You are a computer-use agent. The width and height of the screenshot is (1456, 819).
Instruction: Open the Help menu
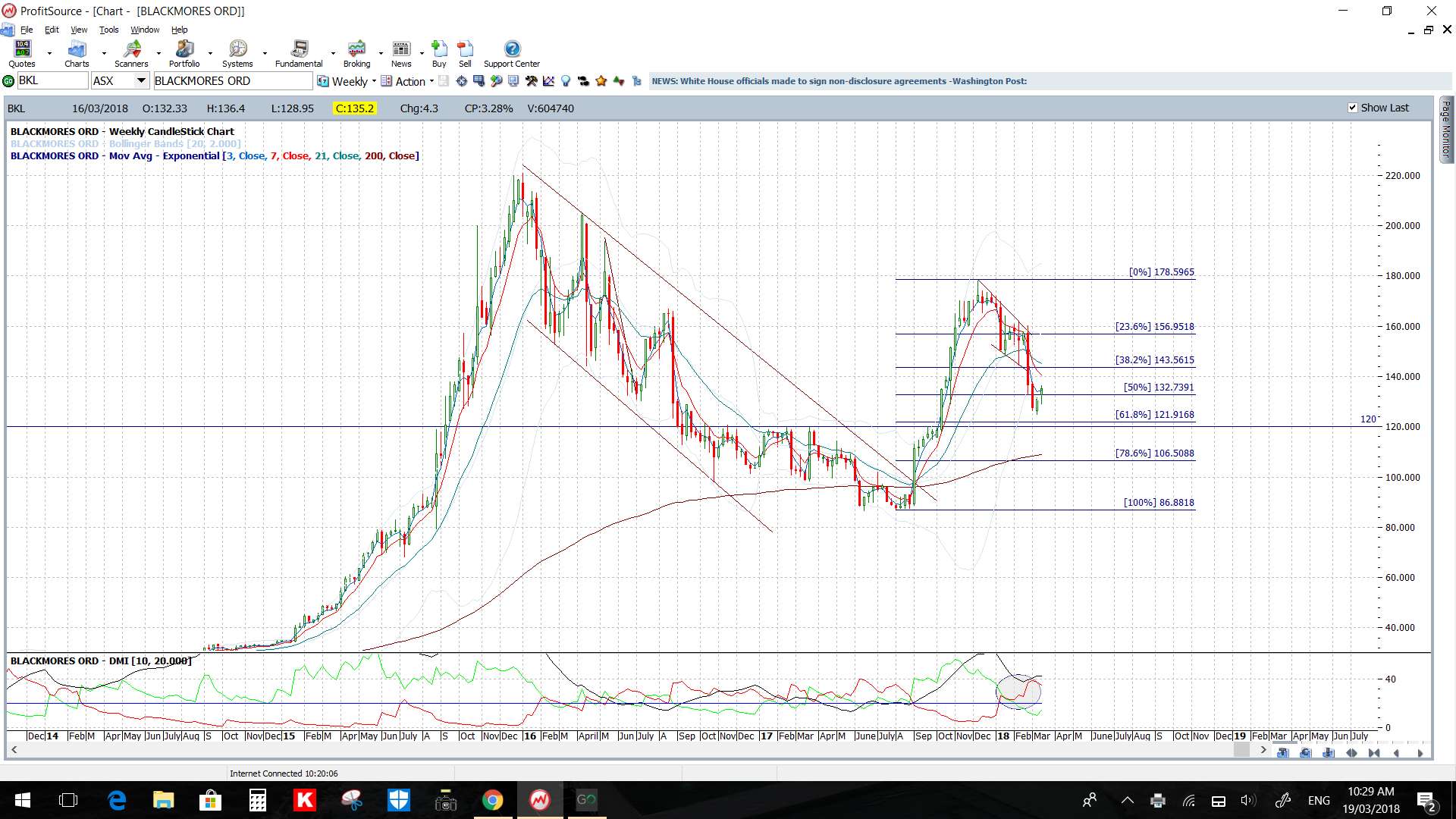(179, 30)
